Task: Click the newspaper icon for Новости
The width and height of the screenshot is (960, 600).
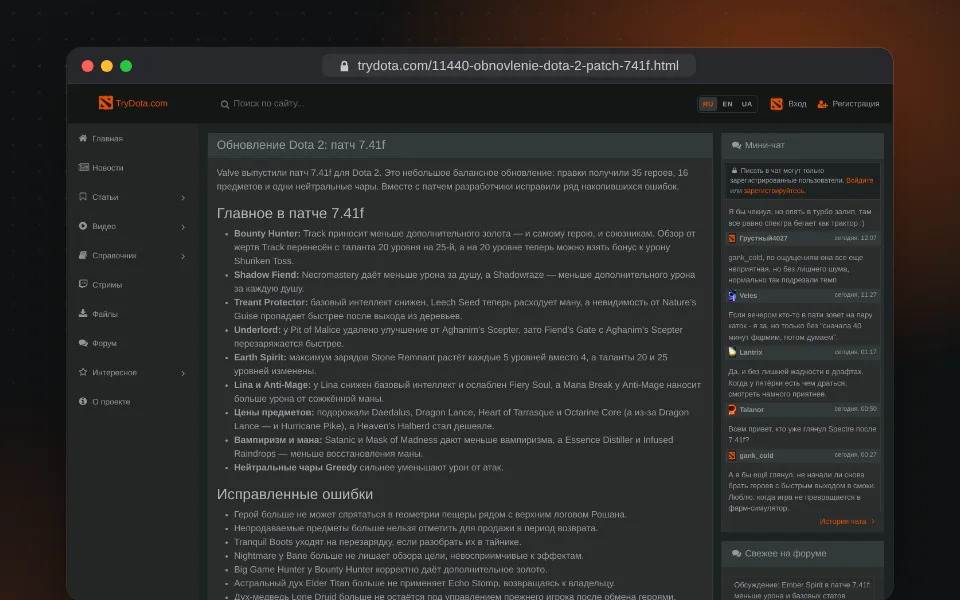Action: click(83, 167)
